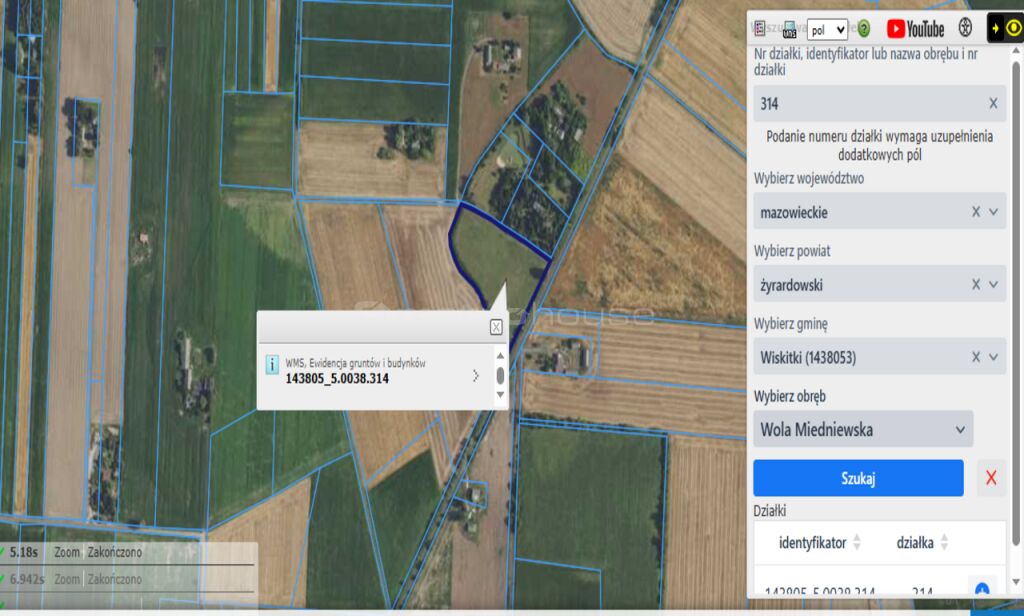Toggle the yellow high-contrast eye icon
1024x616 pixels.
[x=1013, y=28]
